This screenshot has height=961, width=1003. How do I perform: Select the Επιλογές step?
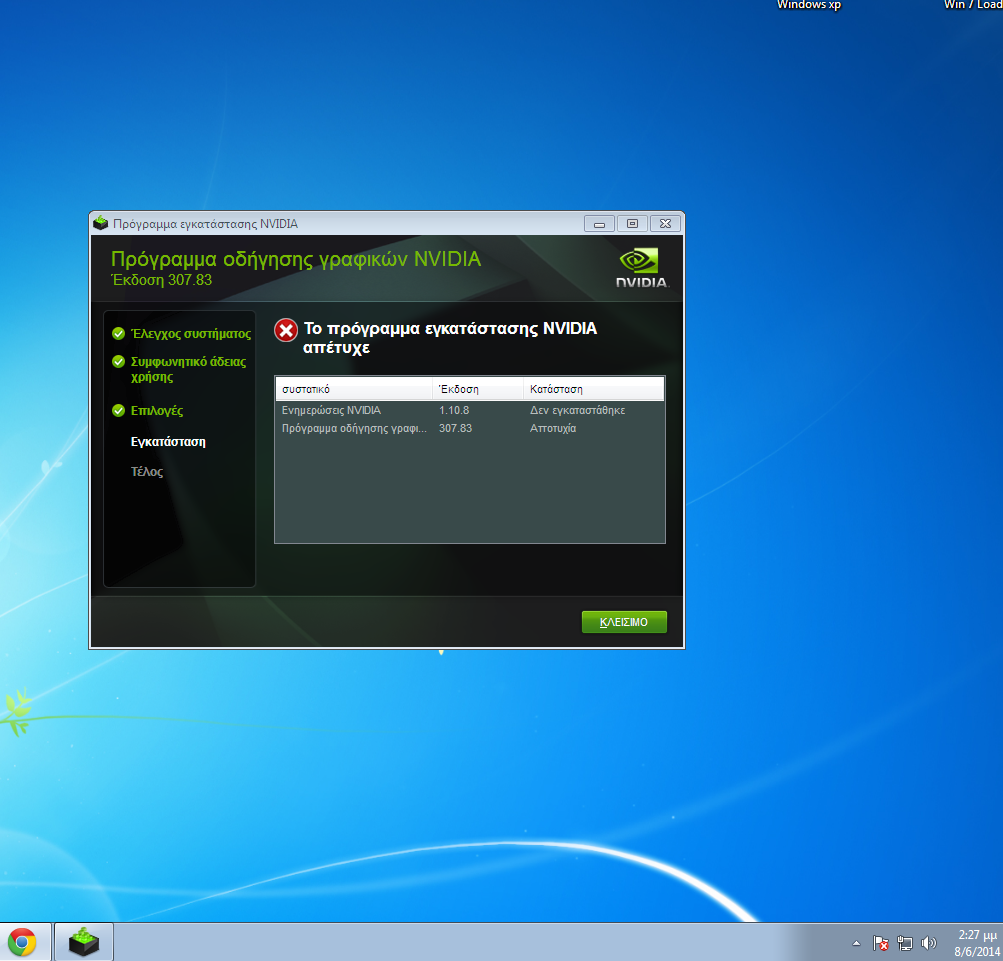click(x=157, y=411)
